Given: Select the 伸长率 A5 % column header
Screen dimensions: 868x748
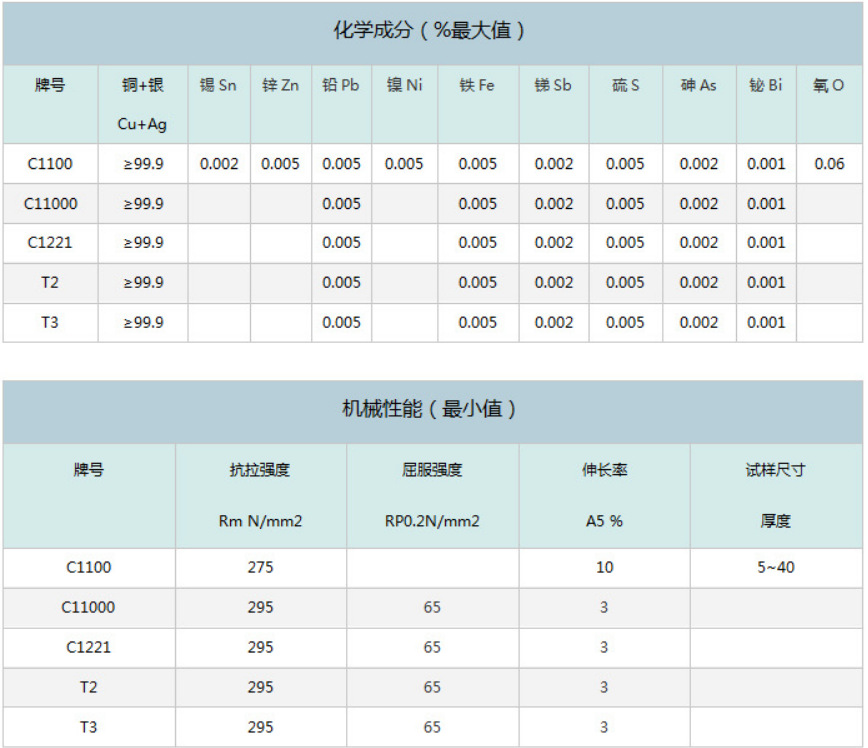Looking at the screenshot, I should (x=604, y=496).
